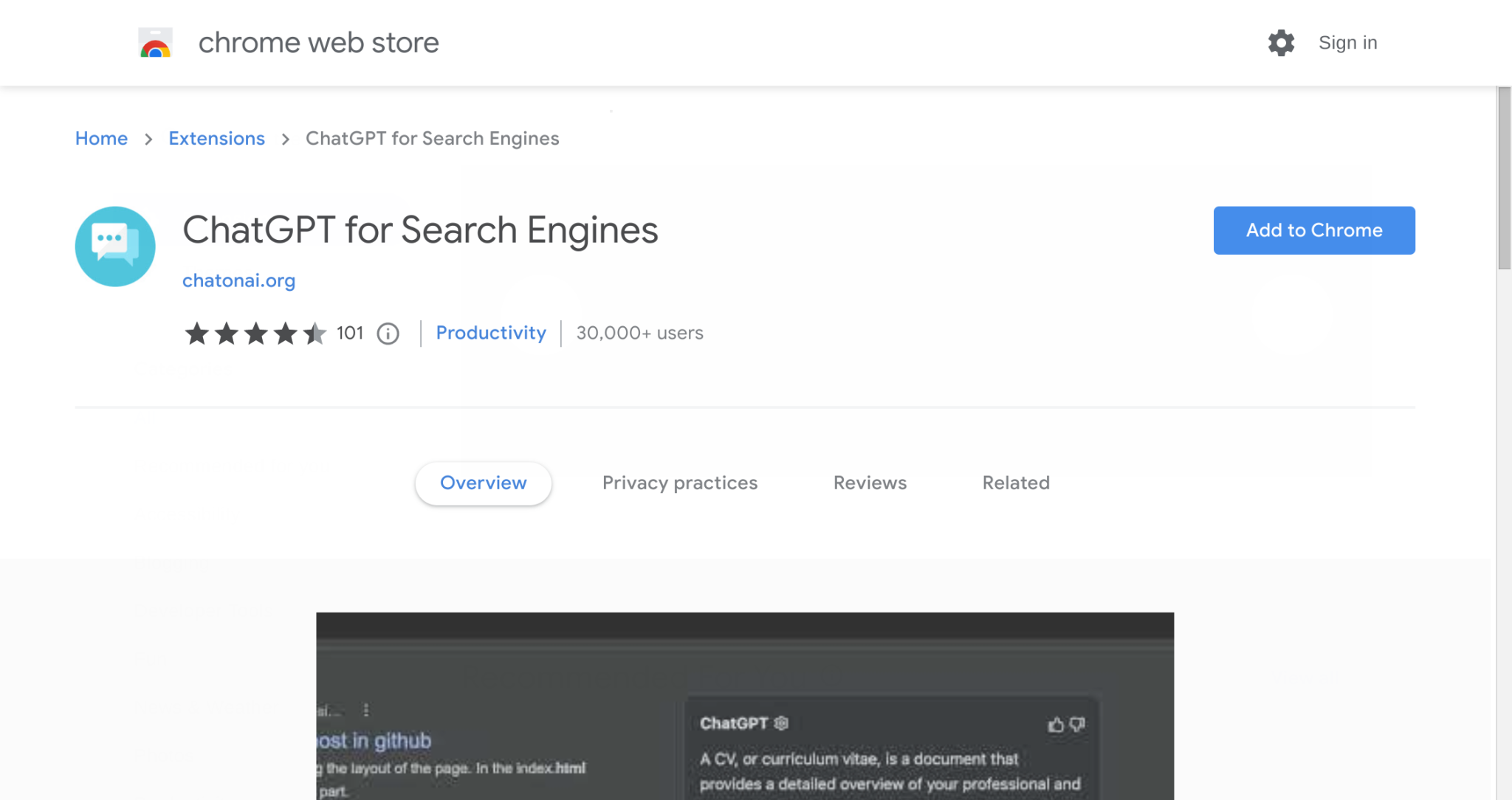Visit the chatonai.org developer link
The image size is (1512, 800).
(x=238, y=280)
